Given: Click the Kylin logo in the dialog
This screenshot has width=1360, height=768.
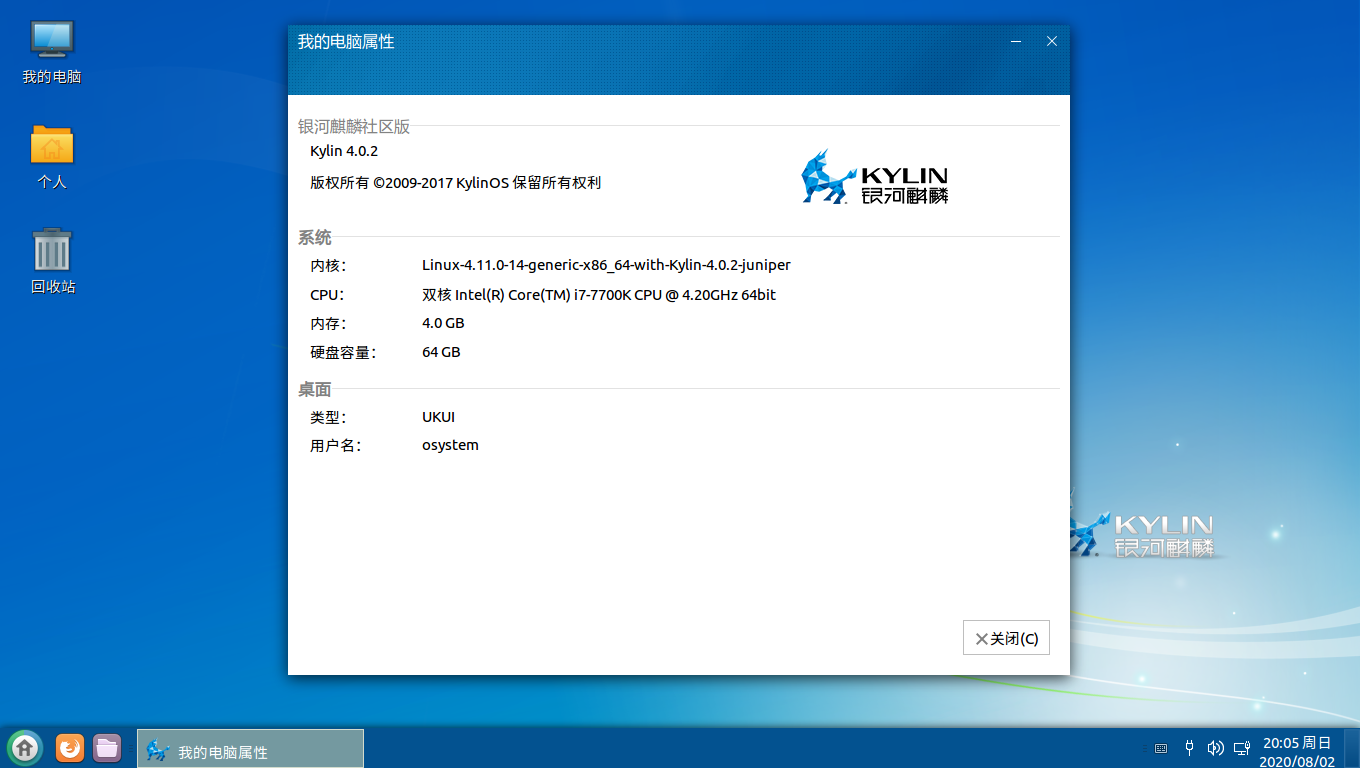Looking at the screenshot, I should 875,176.
